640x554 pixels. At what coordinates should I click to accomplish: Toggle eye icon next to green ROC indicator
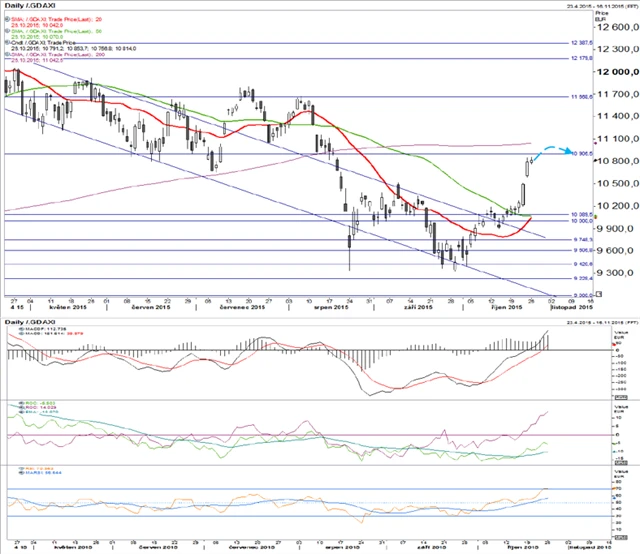(22, 403)
